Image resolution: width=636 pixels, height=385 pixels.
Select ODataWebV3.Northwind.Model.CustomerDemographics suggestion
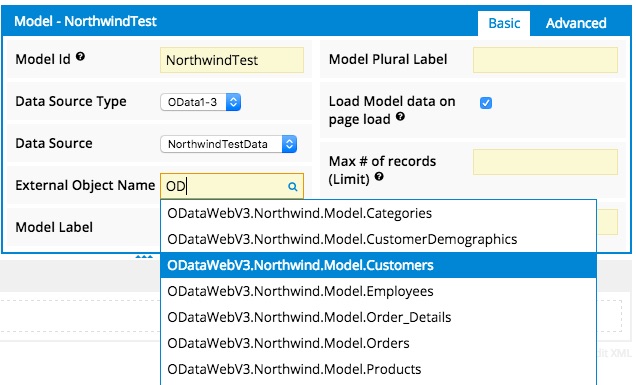[378, 239]
